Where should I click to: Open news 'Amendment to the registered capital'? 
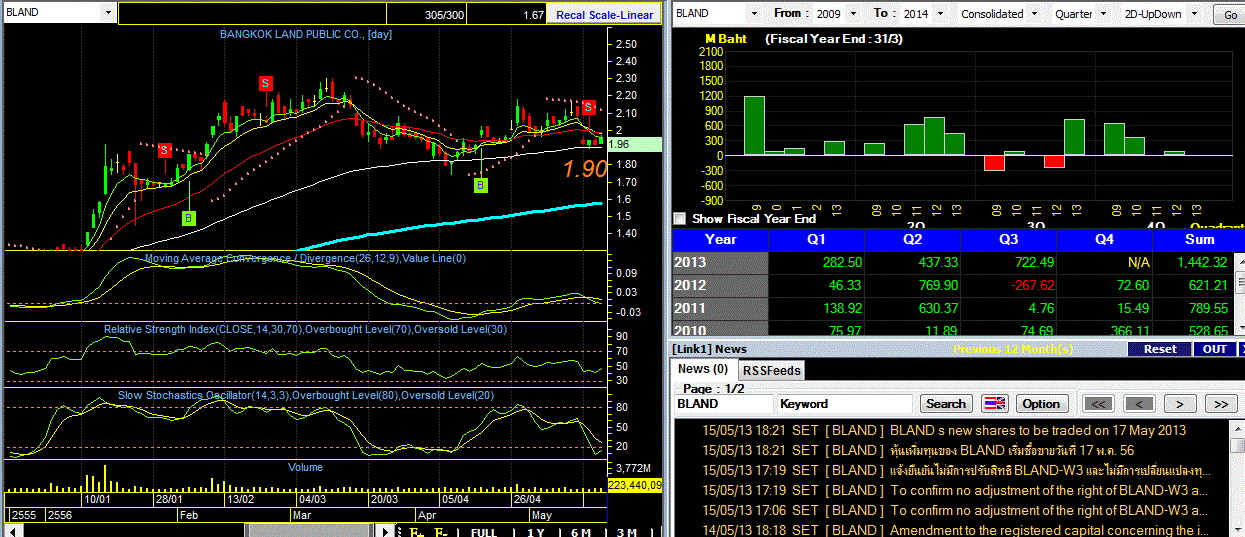click(1049, 530)
